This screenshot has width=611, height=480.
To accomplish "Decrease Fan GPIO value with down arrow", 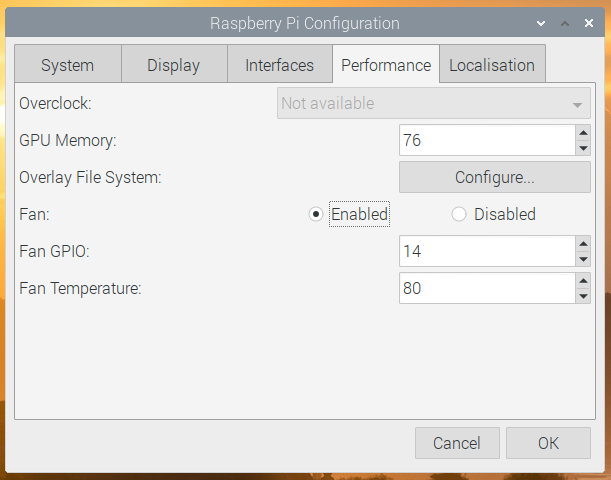I will [583, 259].
